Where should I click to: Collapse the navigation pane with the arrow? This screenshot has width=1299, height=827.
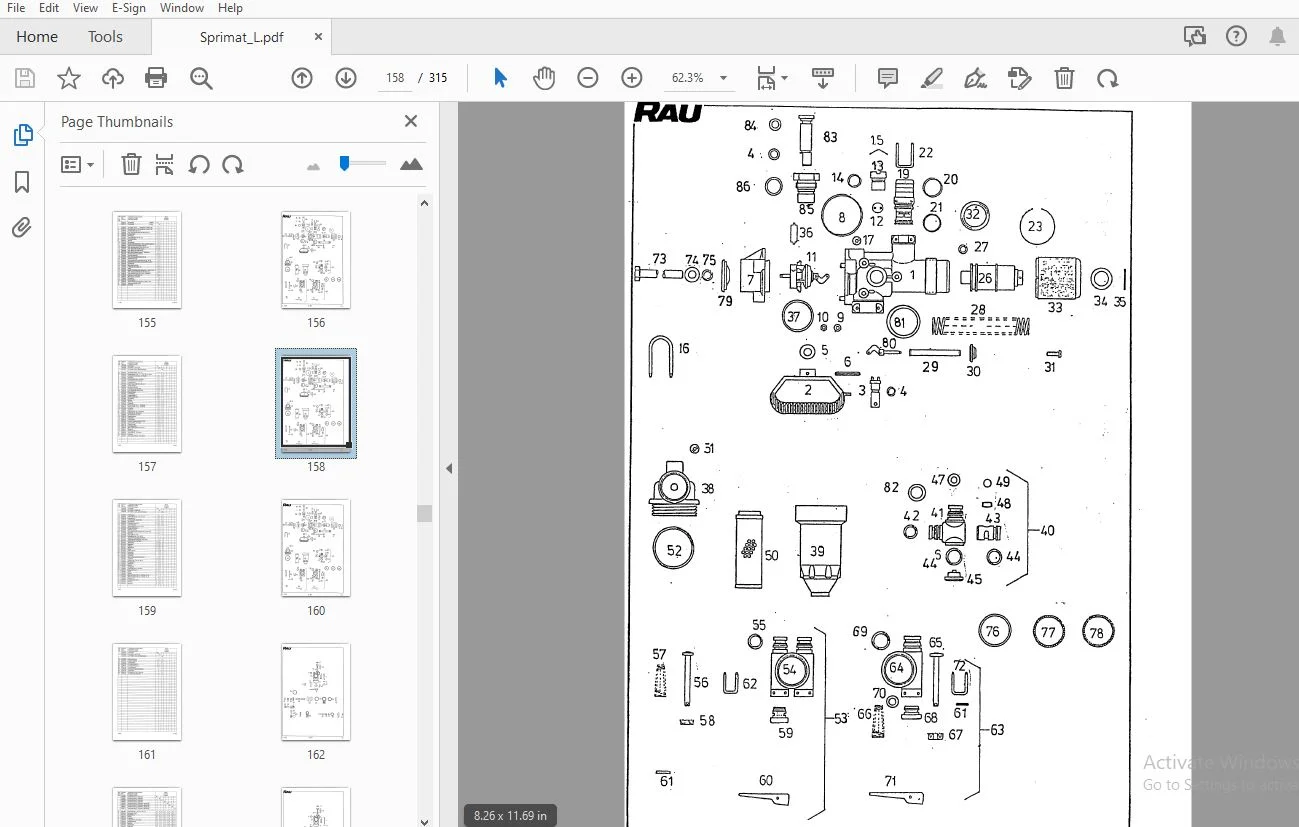[449, 468]
